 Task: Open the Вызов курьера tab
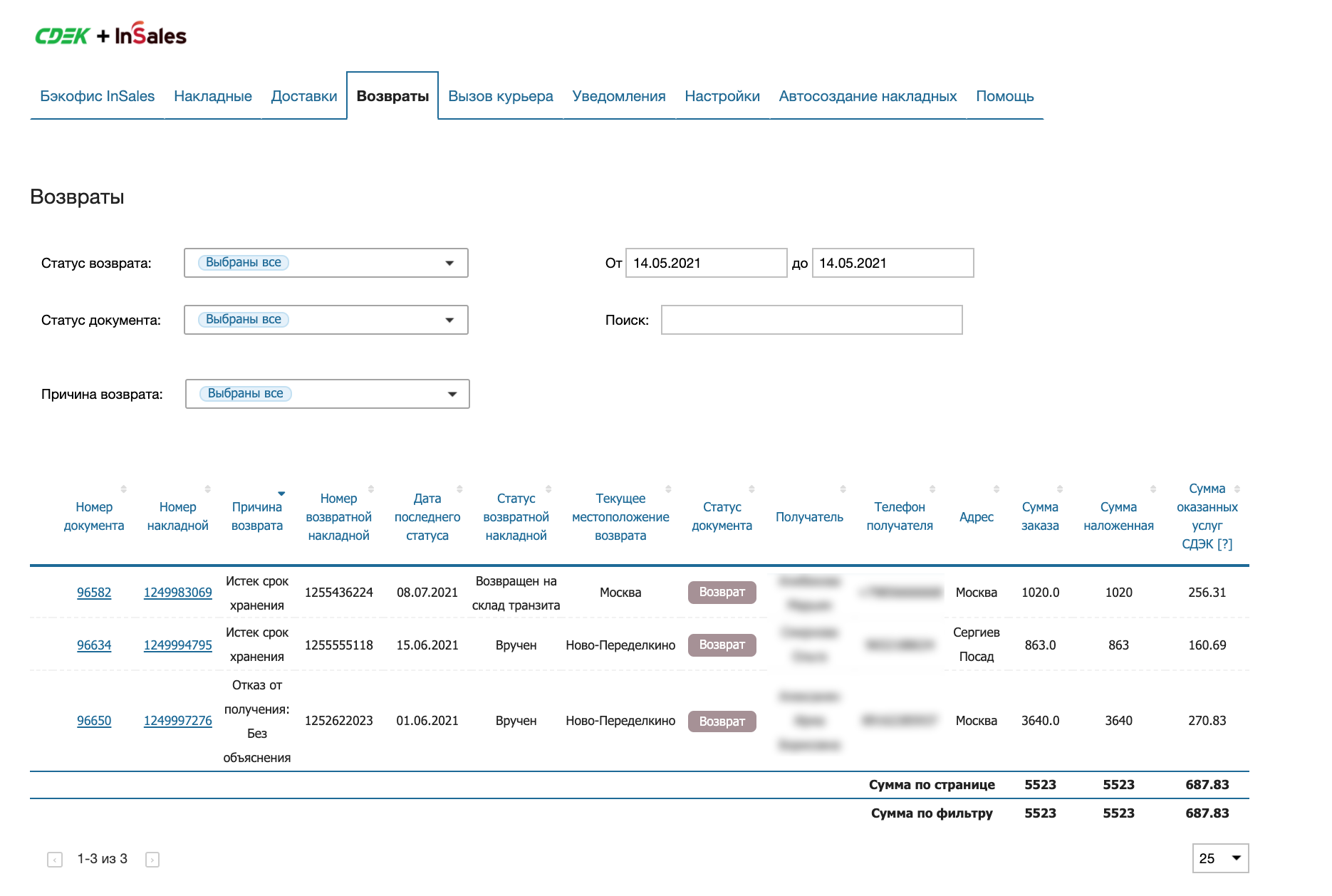tap(500, 96)
